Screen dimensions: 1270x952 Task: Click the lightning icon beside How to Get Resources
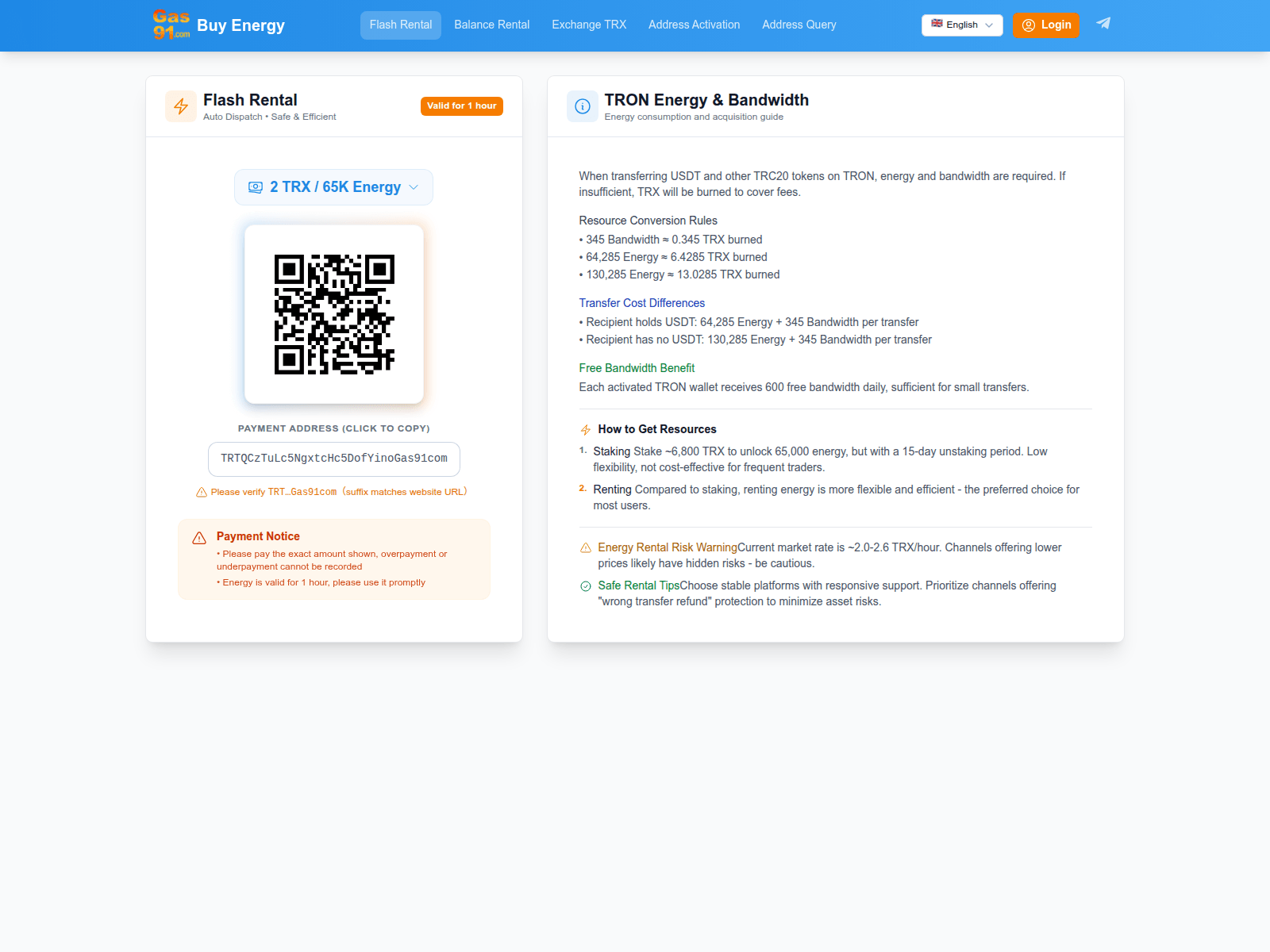586,430
